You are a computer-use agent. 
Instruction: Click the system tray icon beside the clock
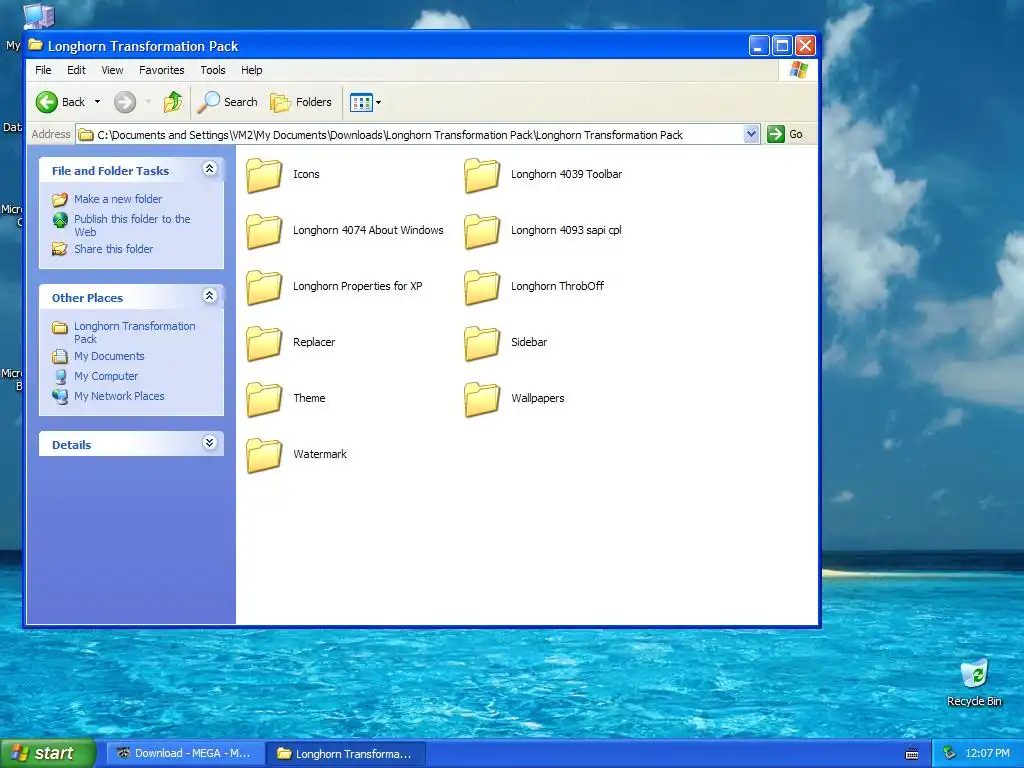[949, 754]
